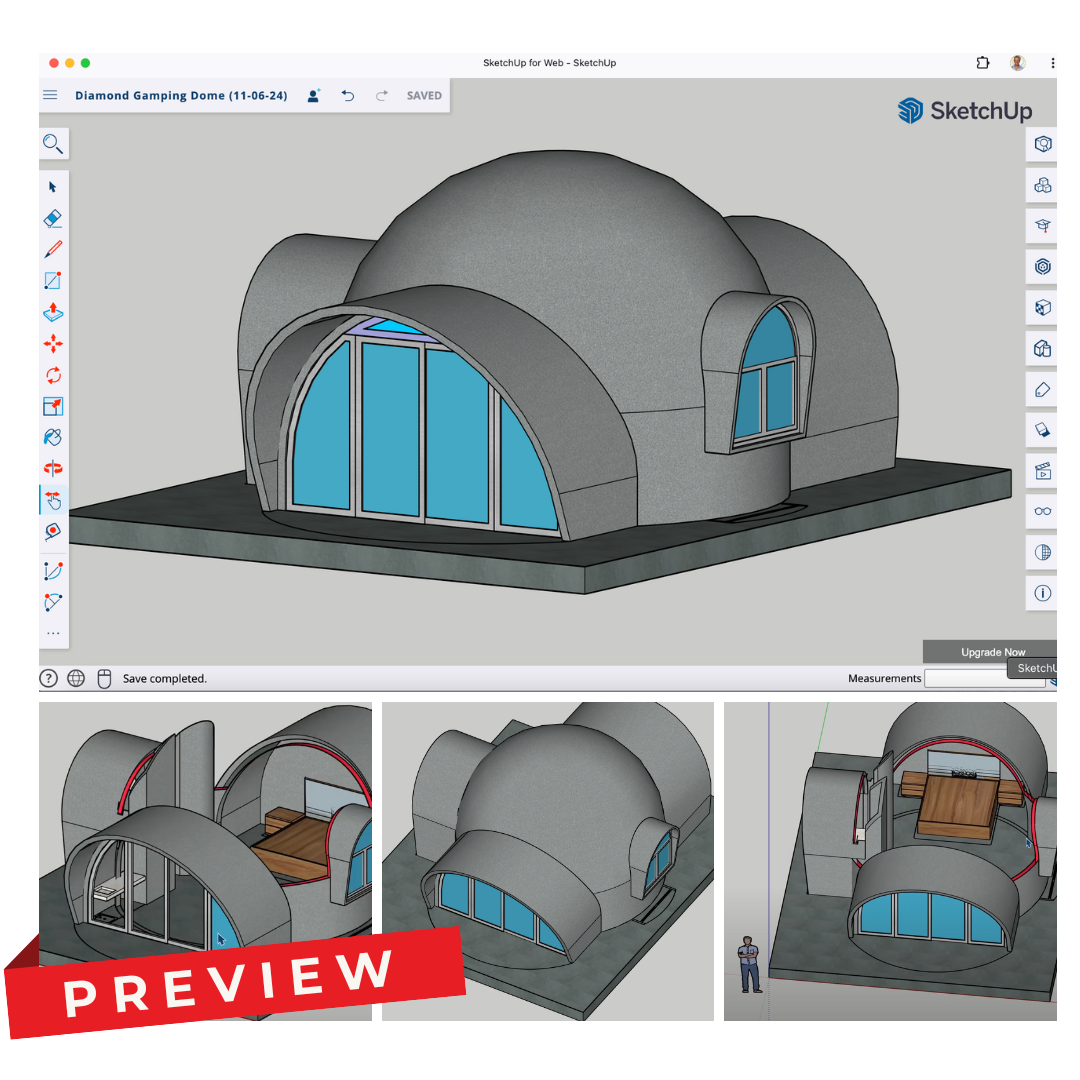Open the main SketchUp hamburger menu

[50, 95]
